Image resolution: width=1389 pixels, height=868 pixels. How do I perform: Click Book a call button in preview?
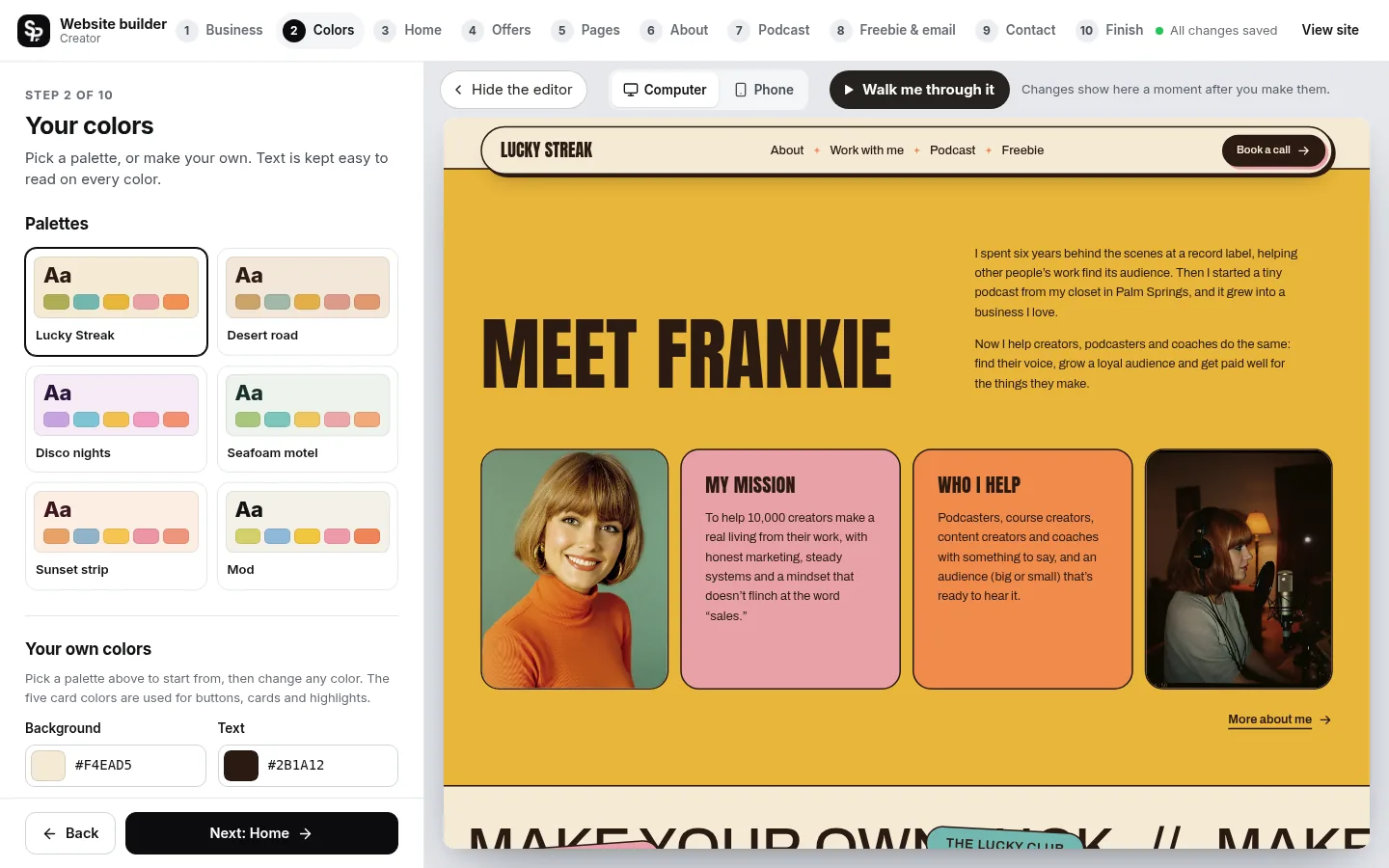coord(1273,150)
